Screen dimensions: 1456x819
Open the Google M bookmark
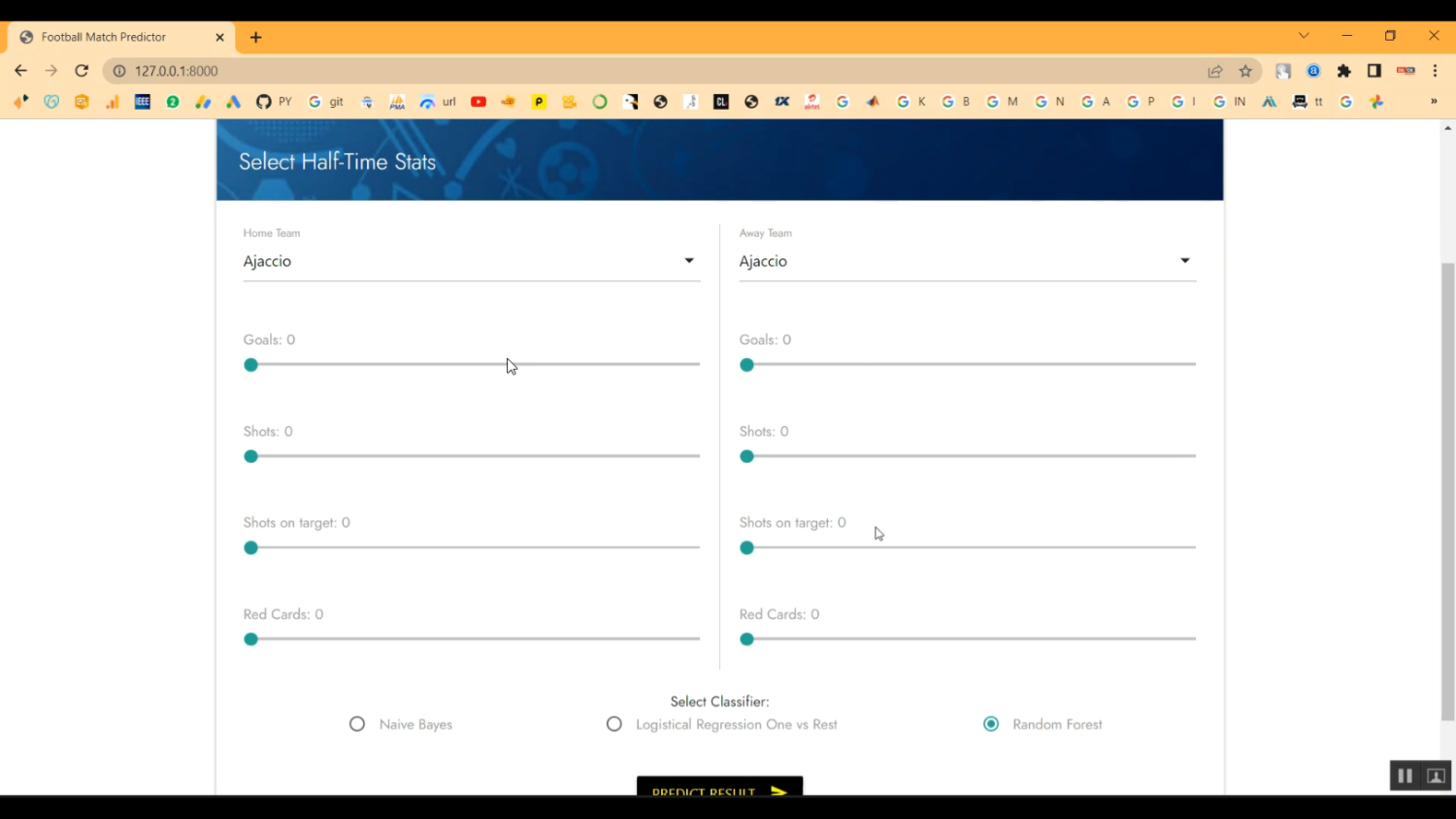click(x=1002, y=102)
